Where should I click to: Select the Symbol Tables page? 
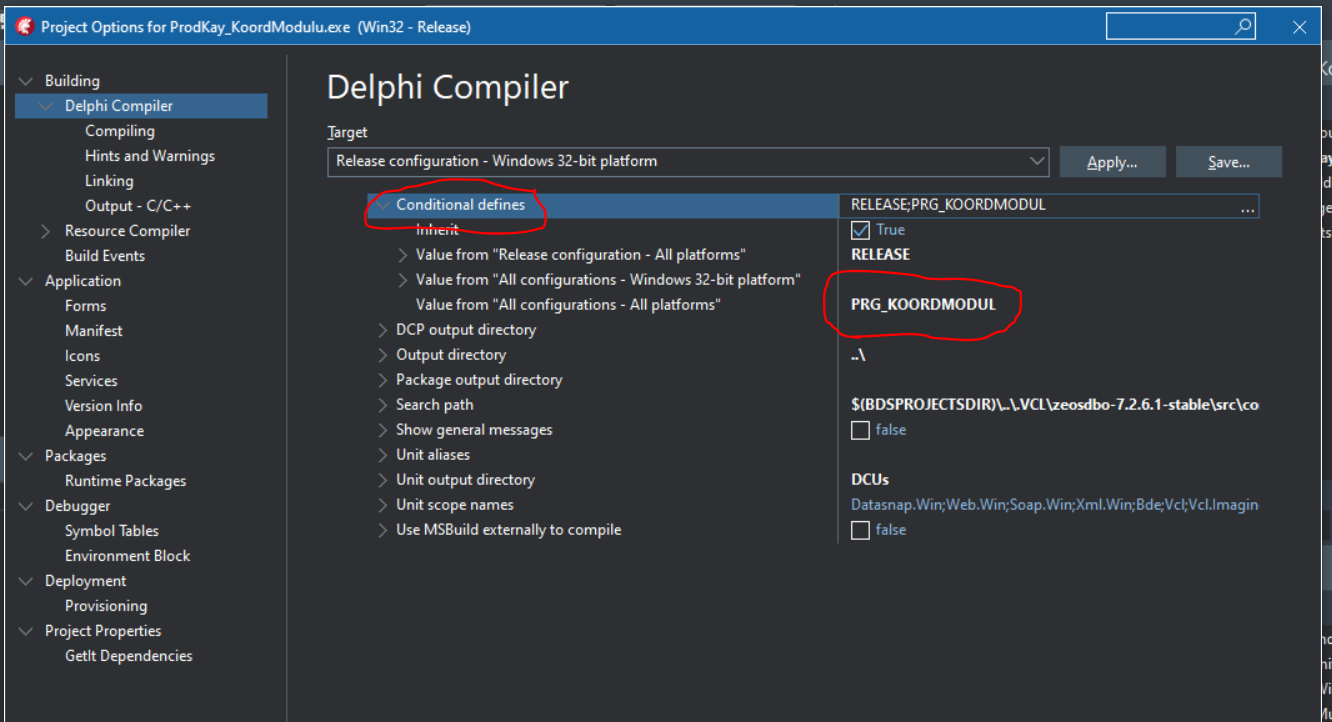pos(112,531)
